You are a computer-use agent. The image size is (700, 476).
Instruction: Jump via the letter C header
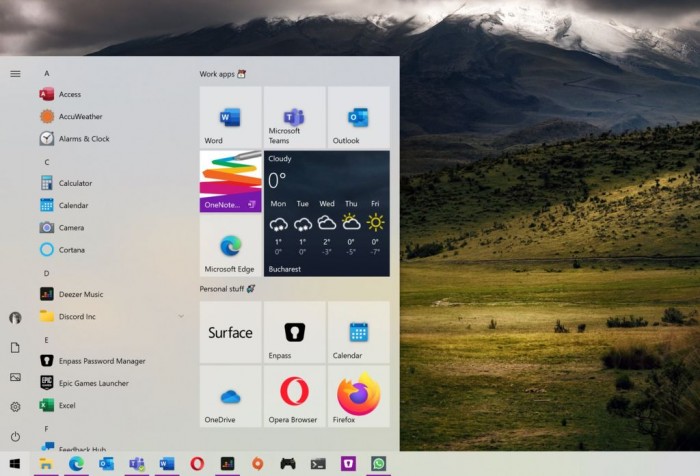click(x=46, y=162)
